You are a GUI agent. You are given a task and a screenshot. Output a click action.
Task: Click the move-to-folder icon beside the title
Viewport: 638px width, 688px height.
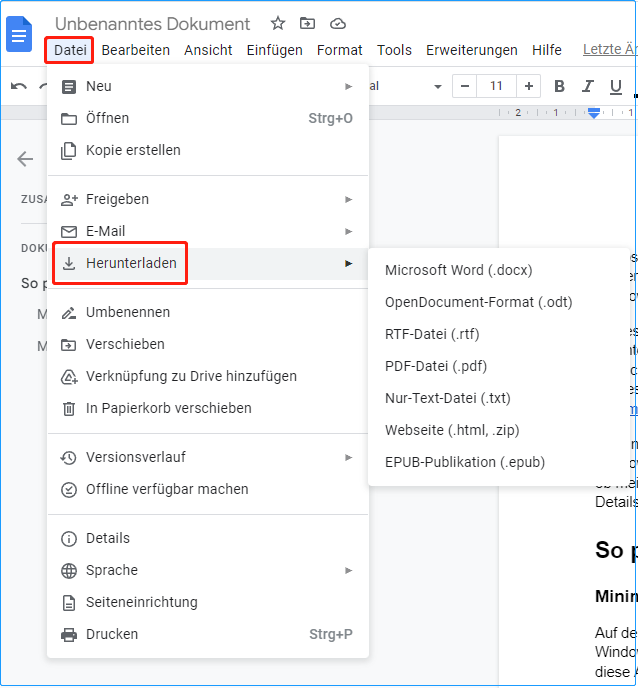[x=307, y=23]
